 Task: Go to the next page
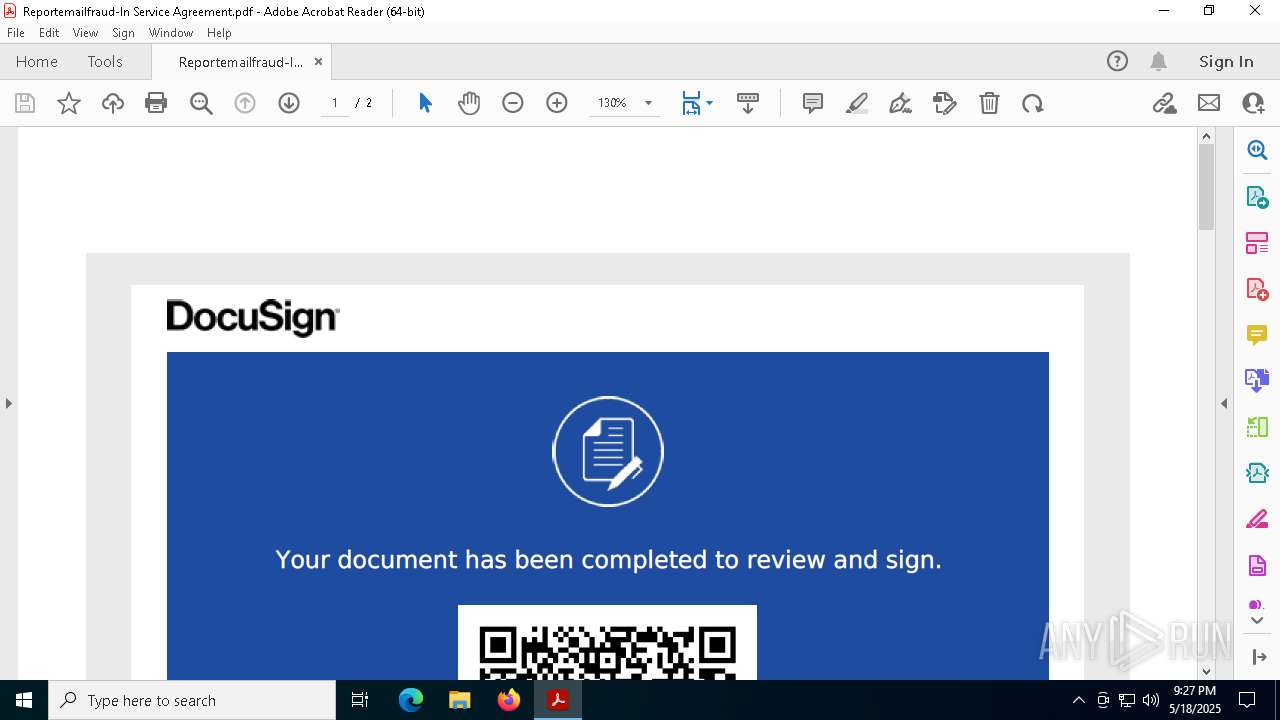(x=289, y=103)
